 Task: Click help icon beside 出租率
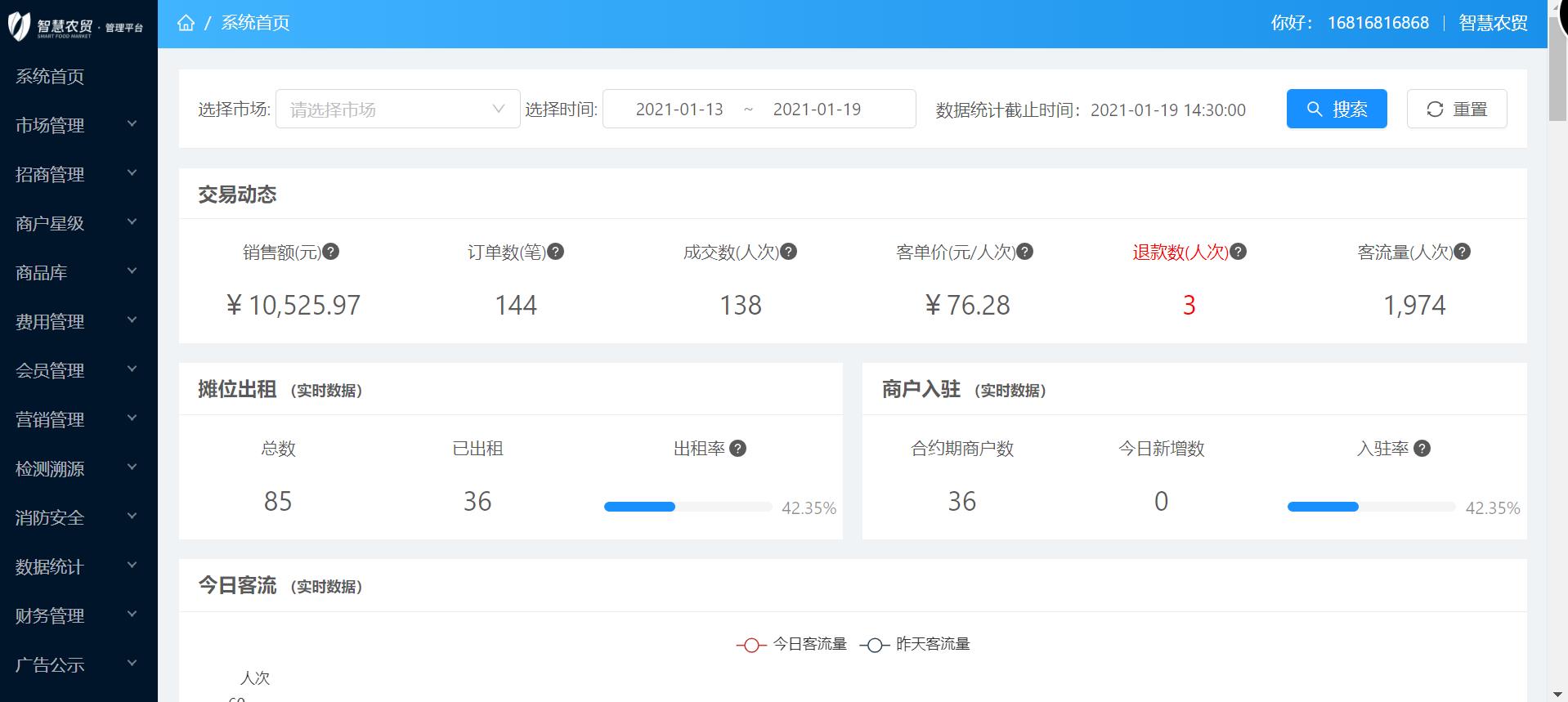click(x=737, y=449)
